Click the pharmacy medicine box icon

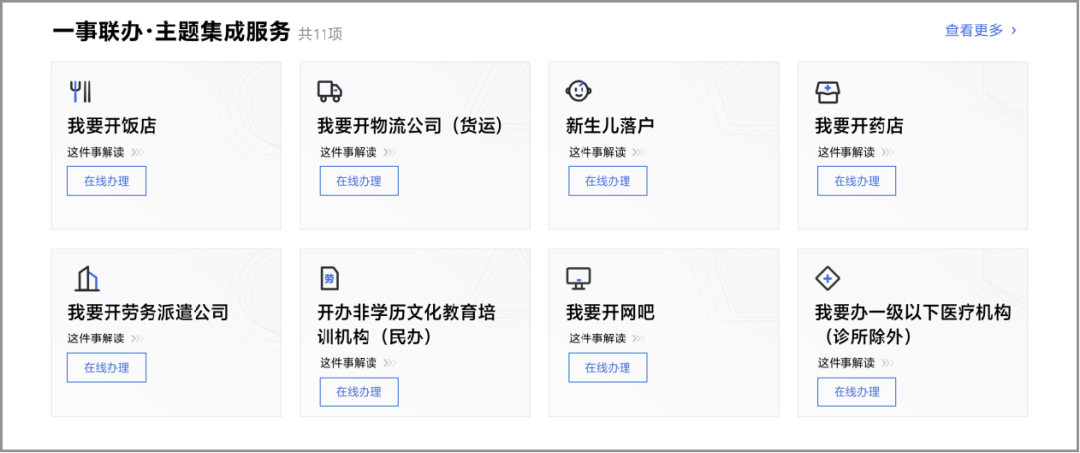tap(827, 92)
